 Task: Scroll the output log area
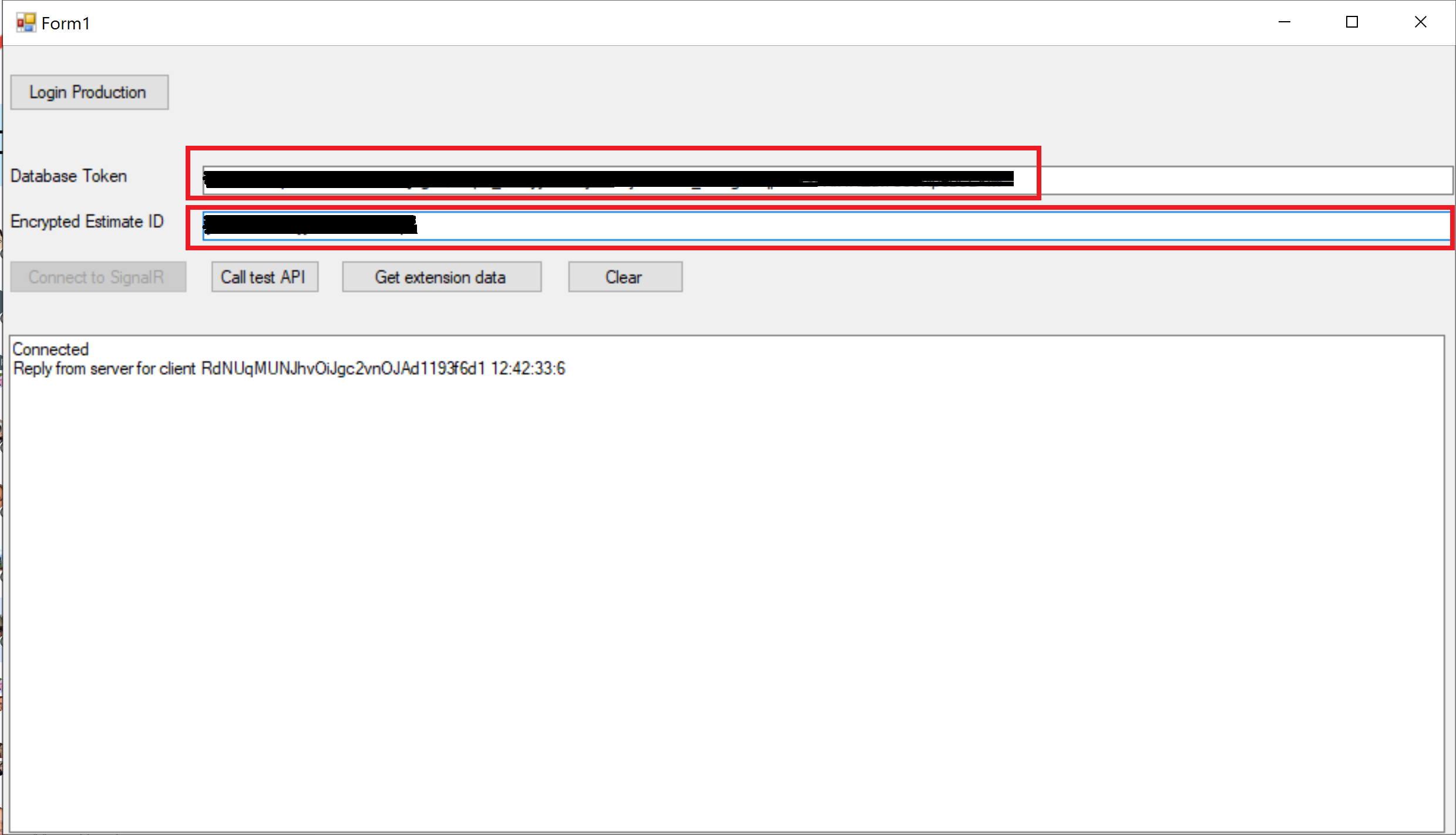[x=728, y=580]
